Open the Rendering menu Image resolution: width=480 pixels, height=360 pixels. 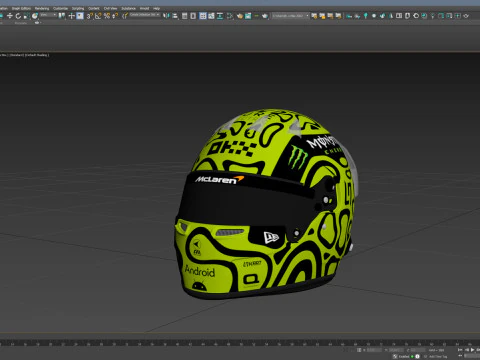coord(42,8)
